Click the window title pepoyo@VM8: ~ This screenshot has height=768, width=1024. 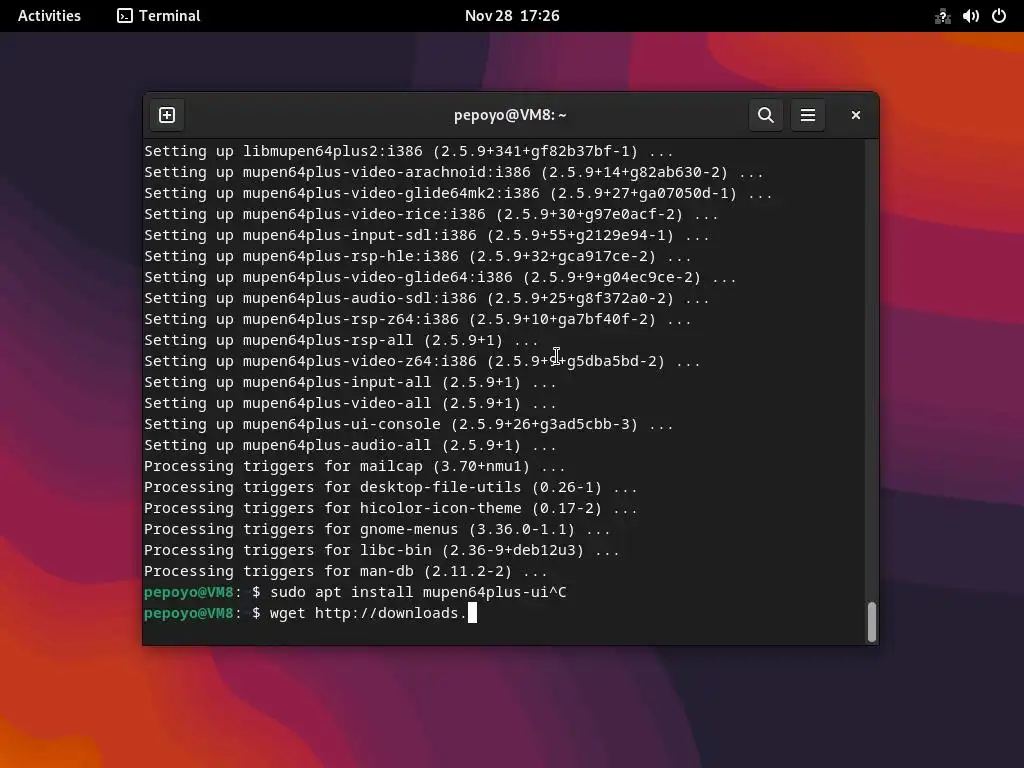510,115
